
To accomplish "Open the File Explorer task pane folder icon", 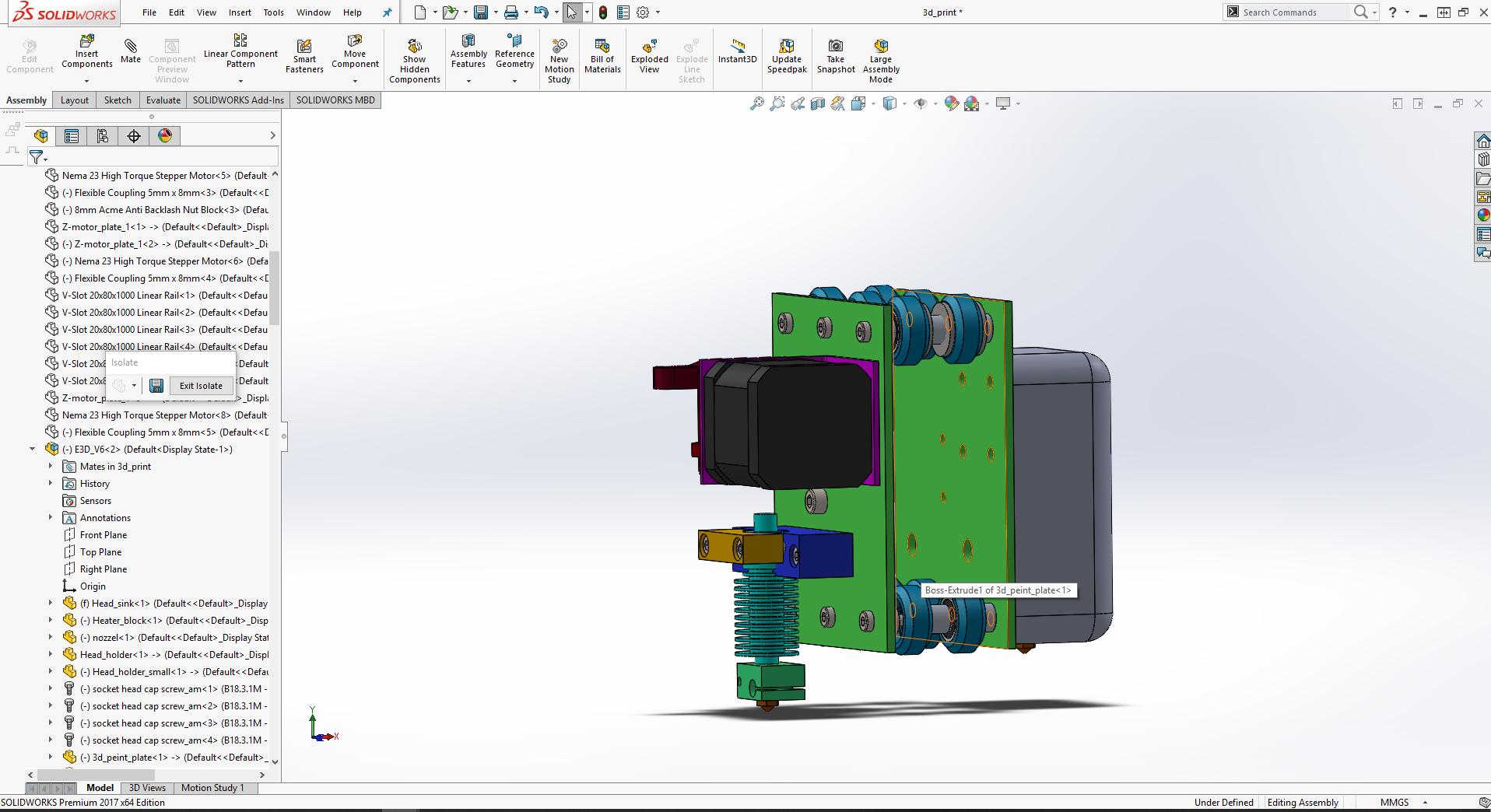I will coord(1482,178).
